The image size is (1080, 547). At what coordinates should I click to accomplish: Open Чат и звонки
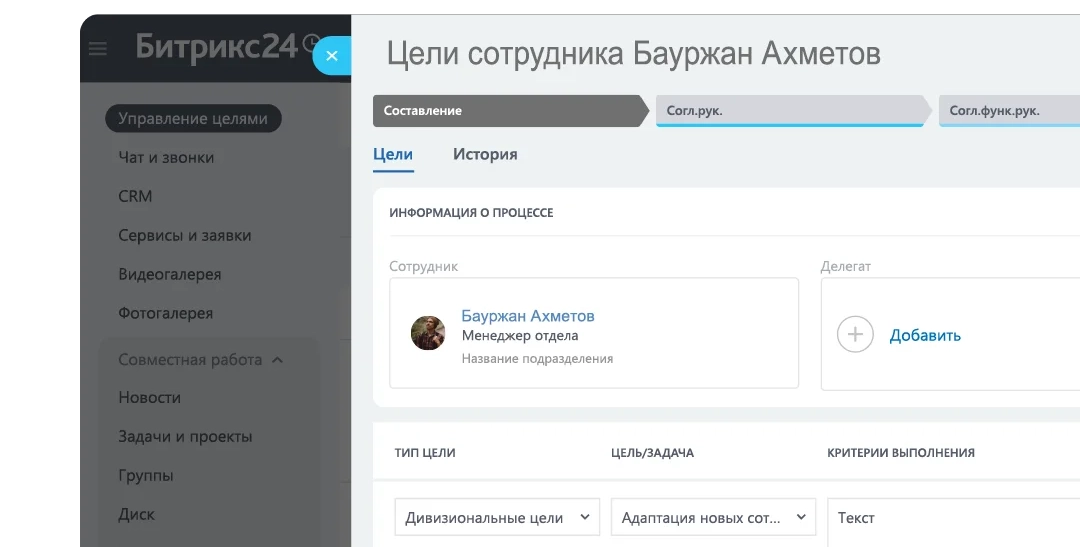pos(166,158)
